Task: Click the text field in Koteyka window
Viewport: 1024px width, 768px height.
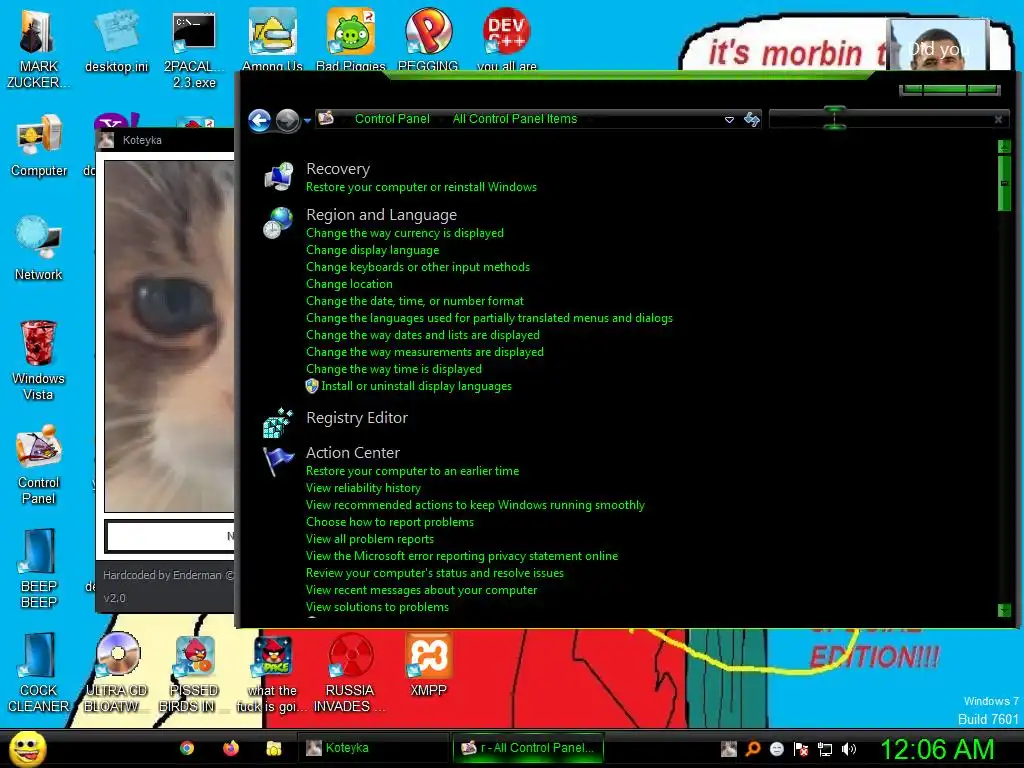Action: [170, 536]
